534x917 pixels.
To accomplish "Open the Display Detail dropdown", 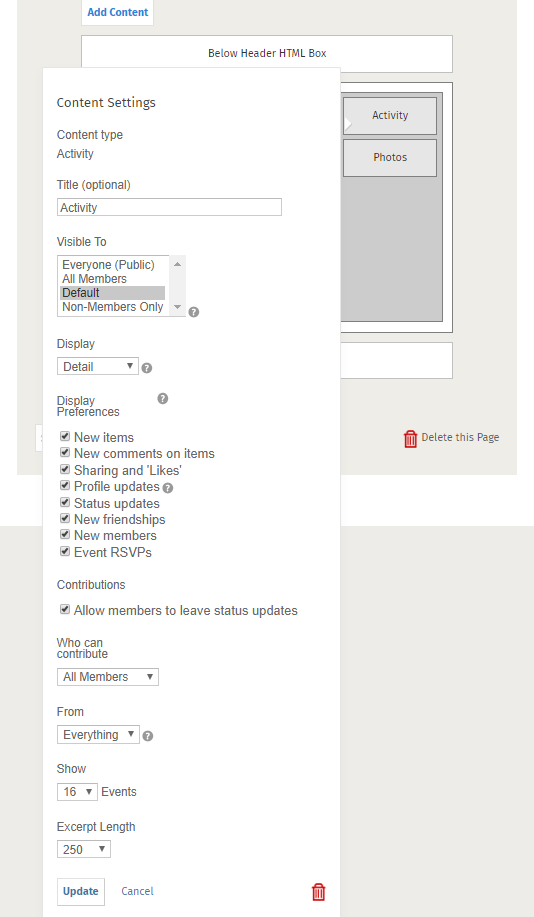I will tap(98, 367).
